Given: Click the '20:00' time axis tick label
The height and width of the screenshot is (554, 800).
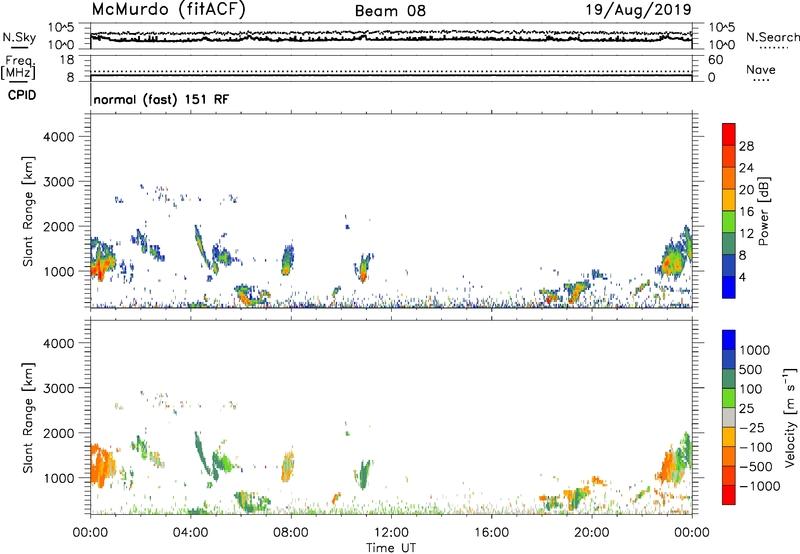Looking at the screenshot, I should (x=591, y=533).
